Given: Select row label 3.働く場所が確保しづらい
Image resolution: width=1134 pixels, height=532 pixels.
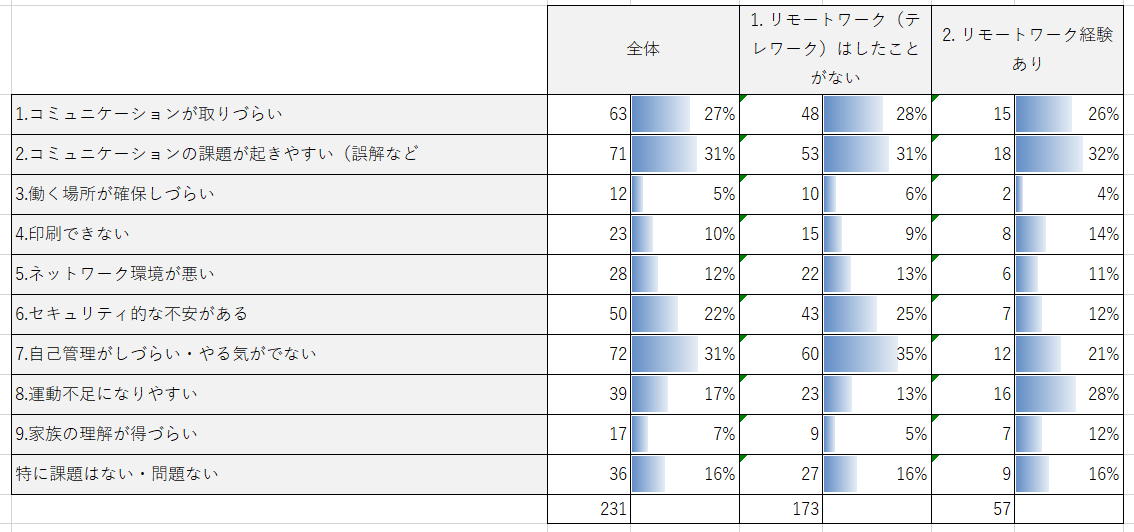Looking at the screenshot, I should (x=279, y=194).
